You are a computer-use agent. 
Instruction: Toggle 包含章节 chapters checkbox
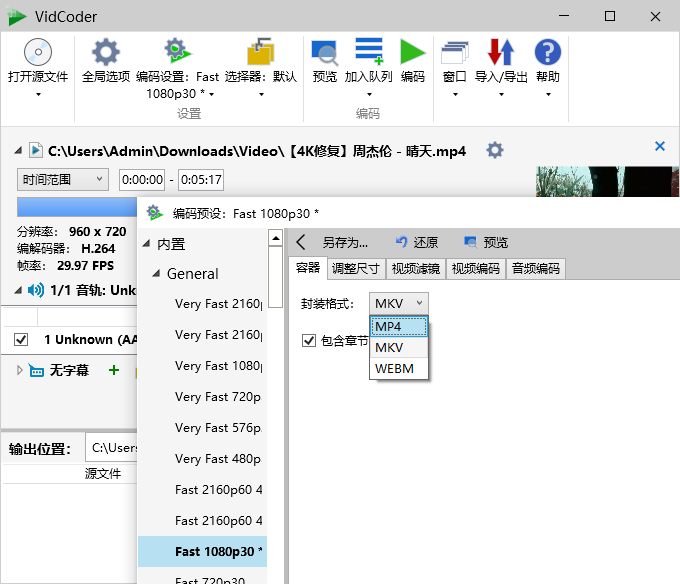(x=309, y=340)
